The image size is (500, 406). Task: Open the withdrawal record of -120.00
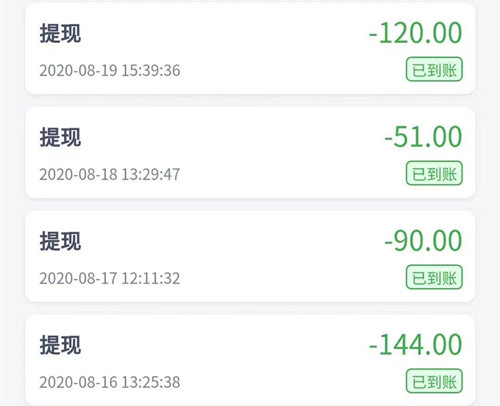(x=250, y=49)
